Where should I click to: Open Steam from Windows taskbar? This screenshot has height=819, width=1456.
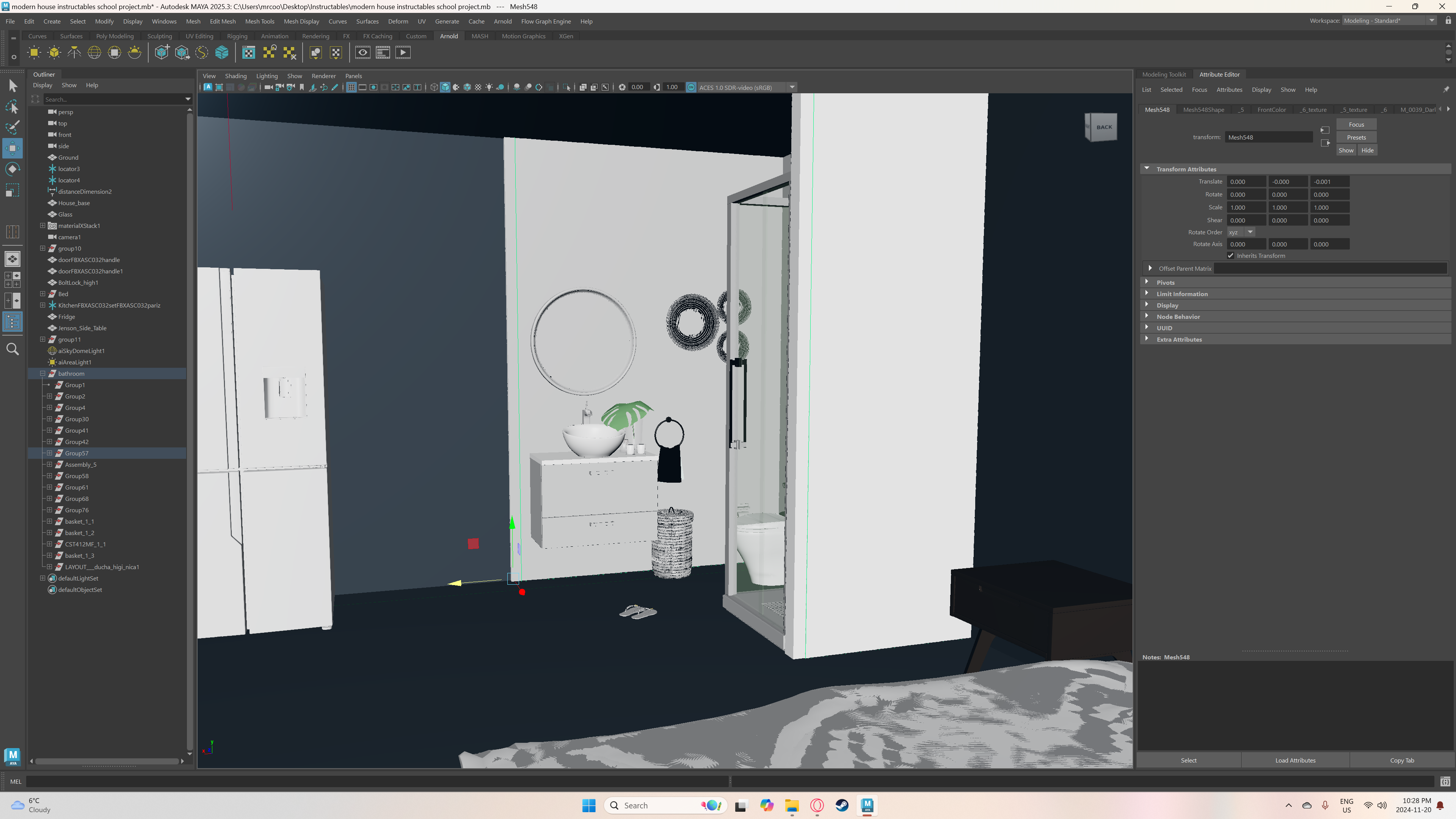pyautogui.click(x=842, y=805)
